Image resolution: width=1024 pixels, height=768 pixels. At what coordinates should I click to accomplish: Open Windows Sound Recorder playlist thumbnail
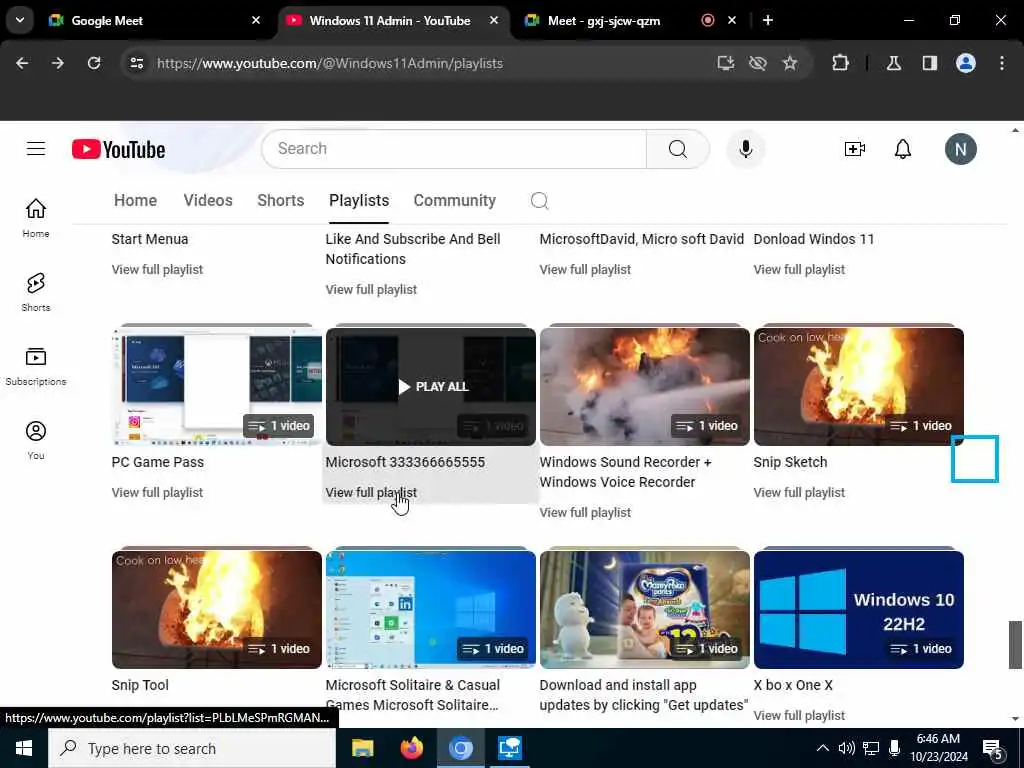[645, 387]
